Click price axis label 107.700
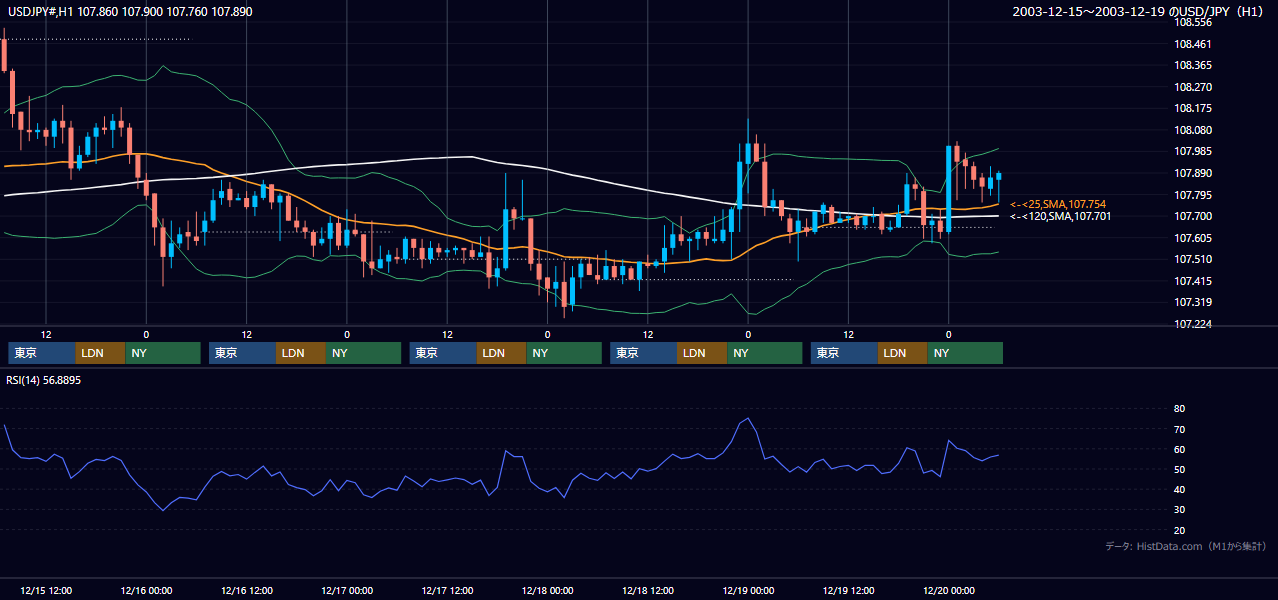Image resolution: width=1278 pixels, height=600 pixels. (x=1193, y=216)
